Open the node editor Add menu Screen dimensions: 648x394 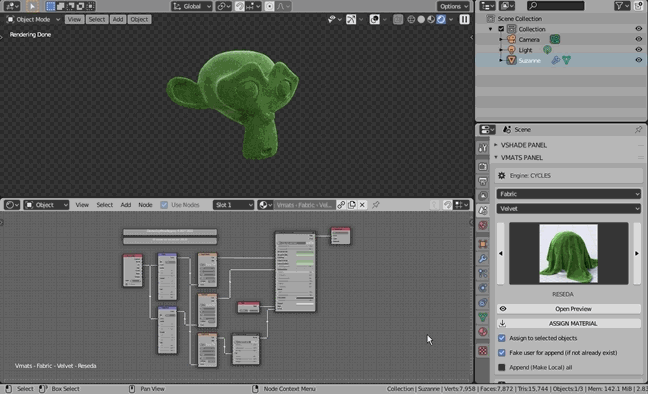[x=126, y=205]
